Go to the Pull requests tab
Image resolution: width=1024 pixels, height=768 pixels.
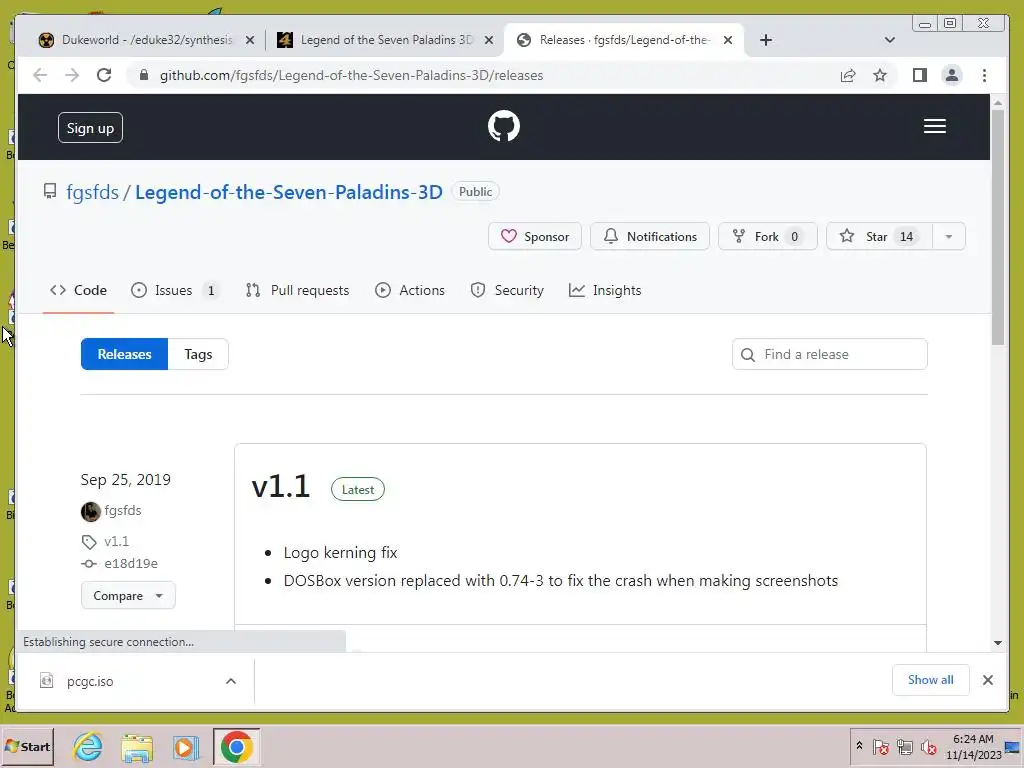(297, 291)
